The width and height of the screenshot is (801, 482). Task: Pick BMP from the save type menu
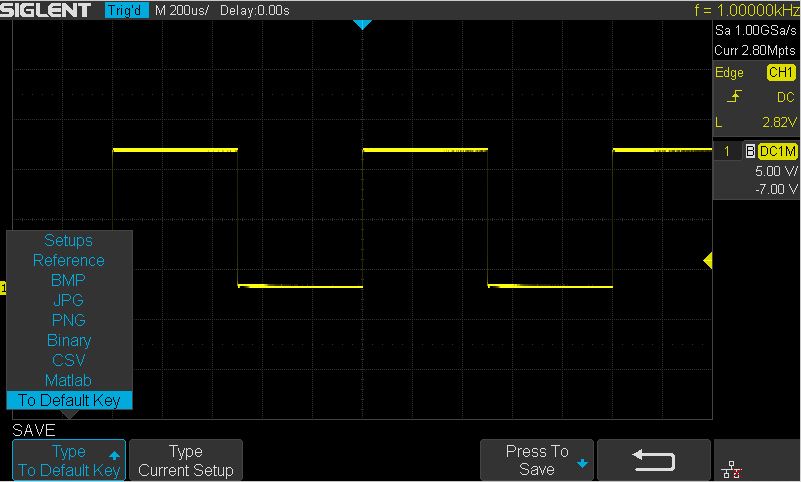coord(69,280)
